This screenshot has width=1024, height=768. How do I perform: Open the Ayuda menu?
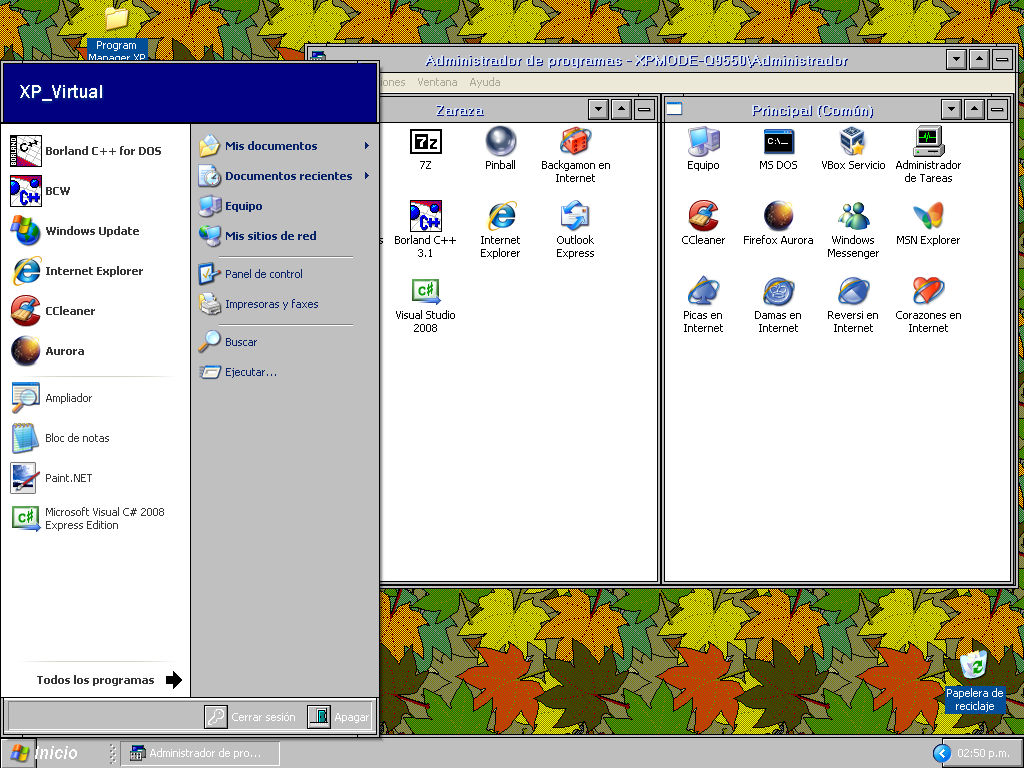485,82
